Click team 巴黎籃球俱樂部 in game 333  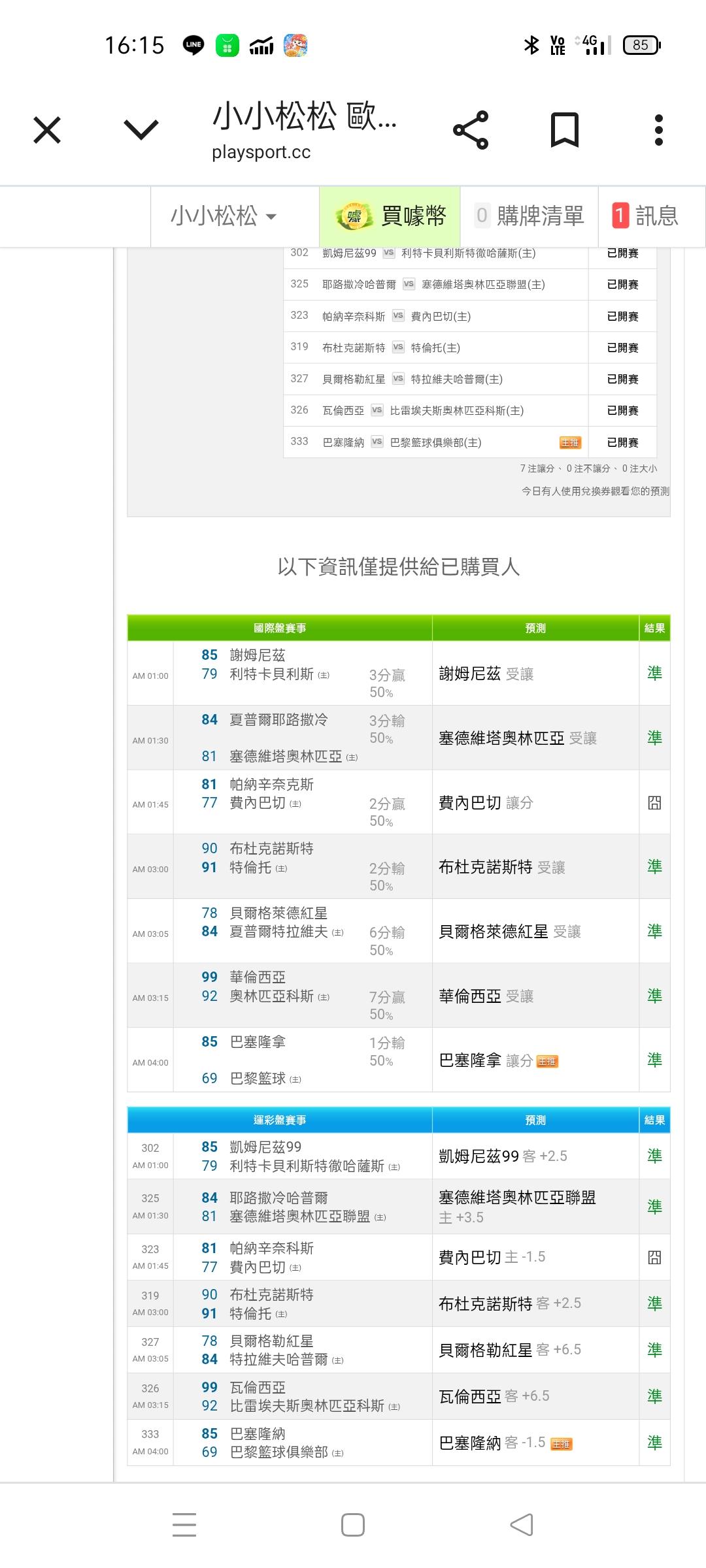point(279,1452)
